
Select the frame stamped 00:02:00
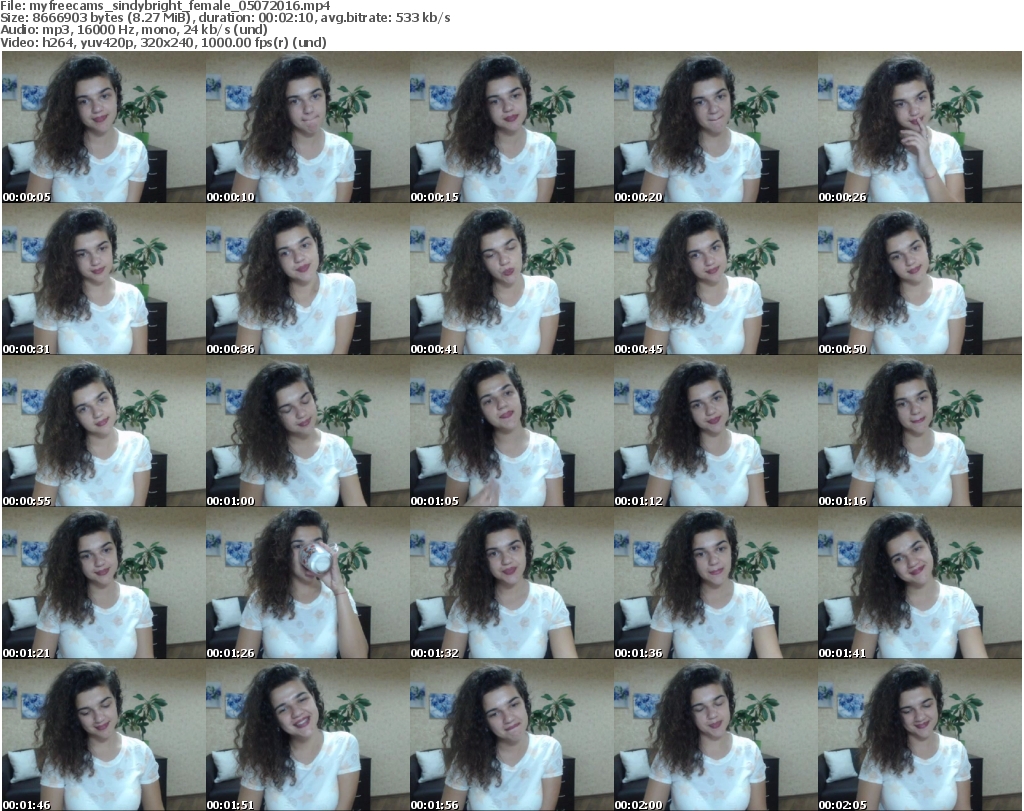pos(715,735)
